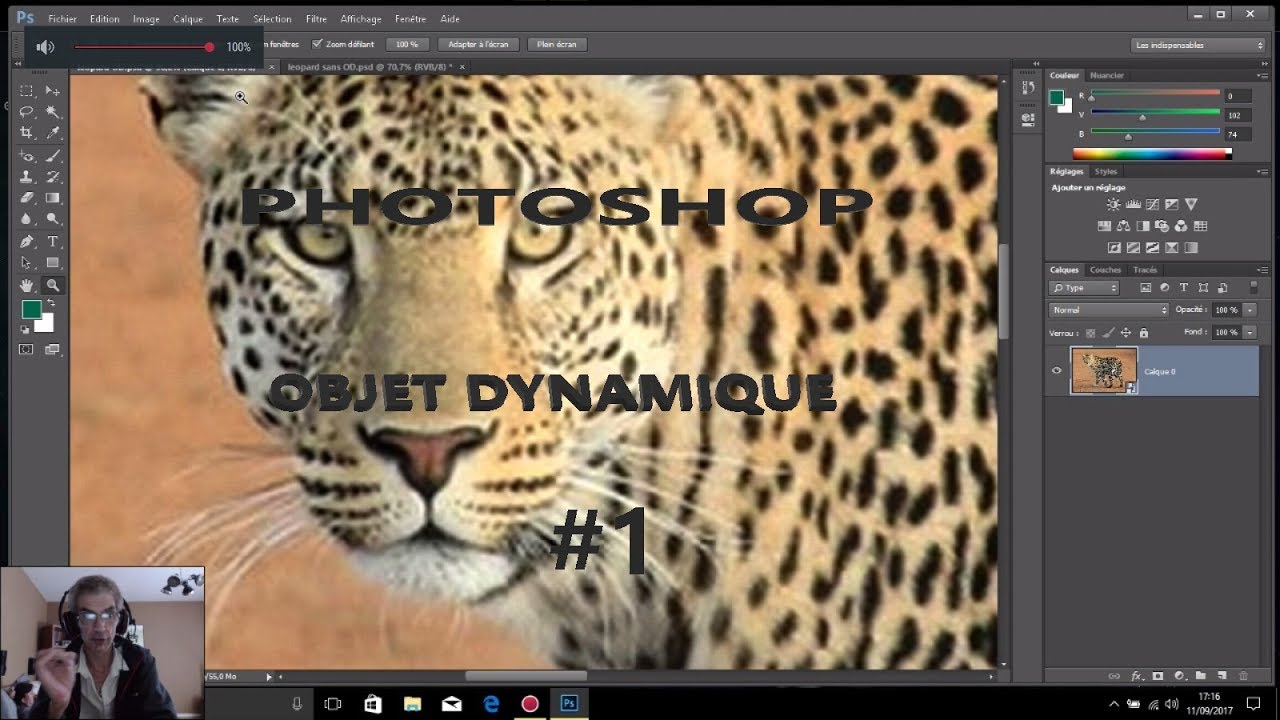The width and height of the screenshot is (1280, 720).
Task: Select the Path Selection arrow tool
Action: [27, 263]
